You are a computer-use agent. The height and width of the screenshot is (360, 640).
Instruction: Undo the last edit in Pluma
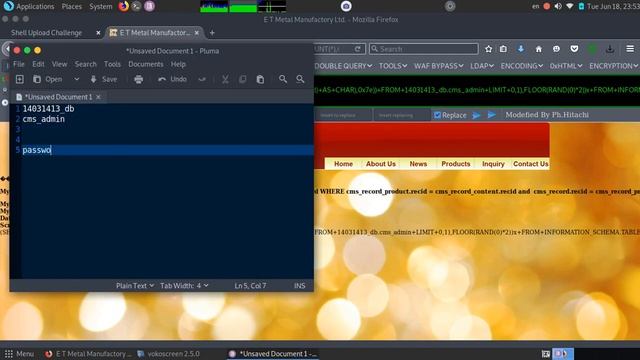pos(173,79)
